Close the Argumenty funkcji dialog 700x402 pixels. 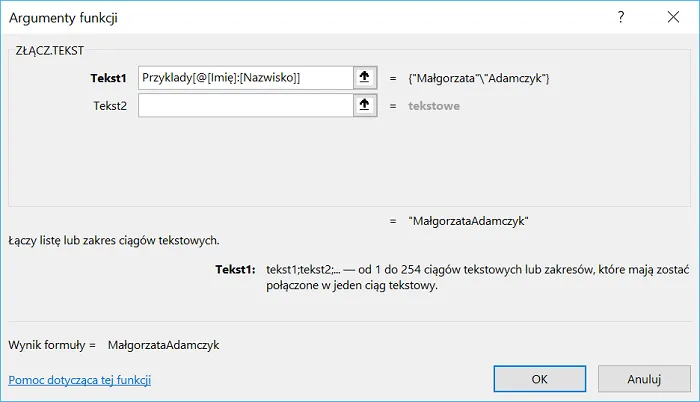(x=674, y=17)
